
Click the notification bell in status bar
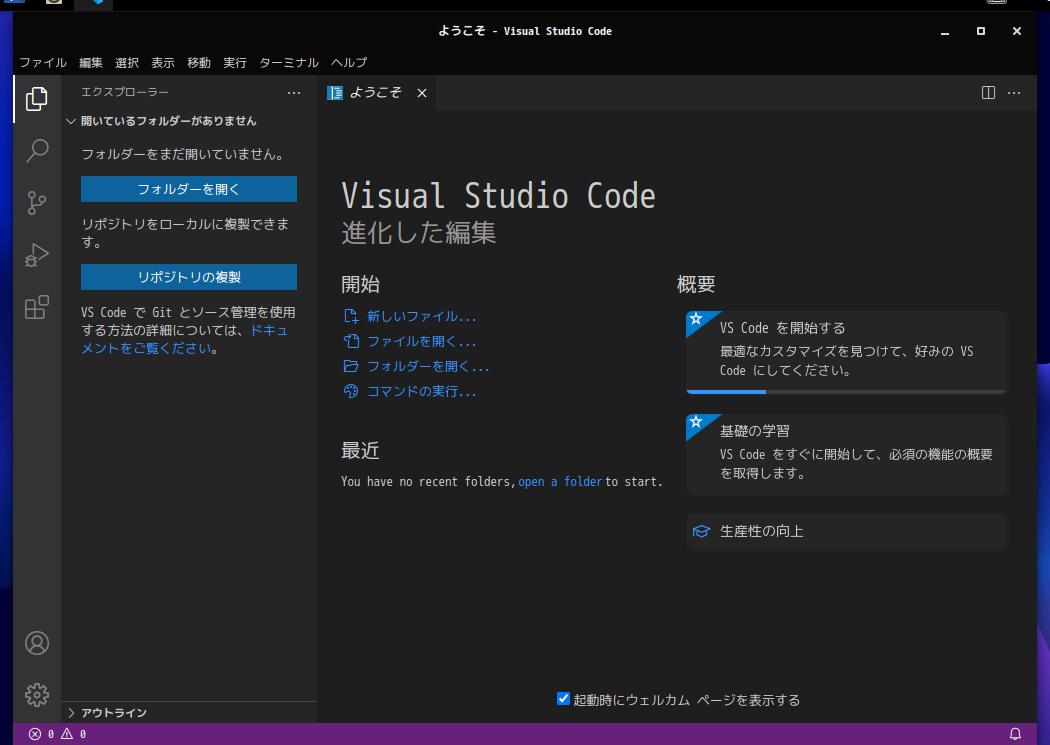(1015, 734)
